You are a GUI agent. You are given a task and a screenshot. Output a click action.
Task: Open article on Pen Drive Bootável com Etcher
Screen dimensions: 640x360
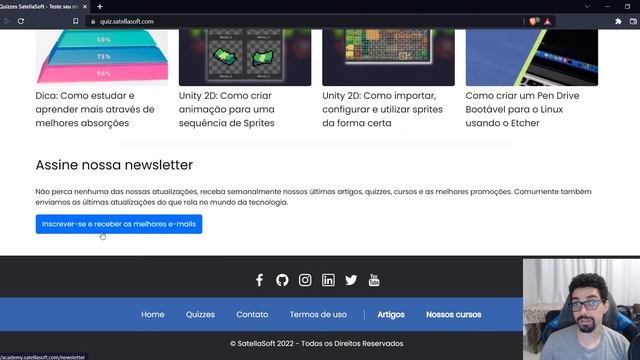(522, 109)
